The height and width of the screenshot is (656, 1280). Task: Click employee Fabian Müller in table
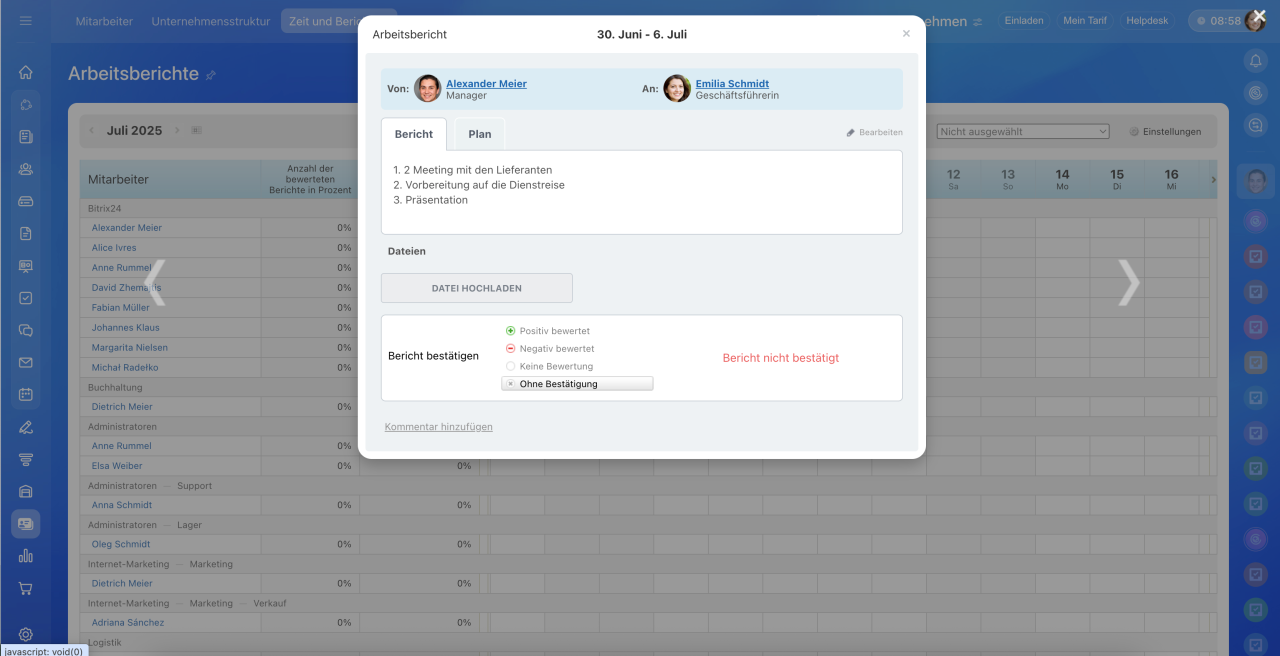pyautogui.click(x=121, y=308)
